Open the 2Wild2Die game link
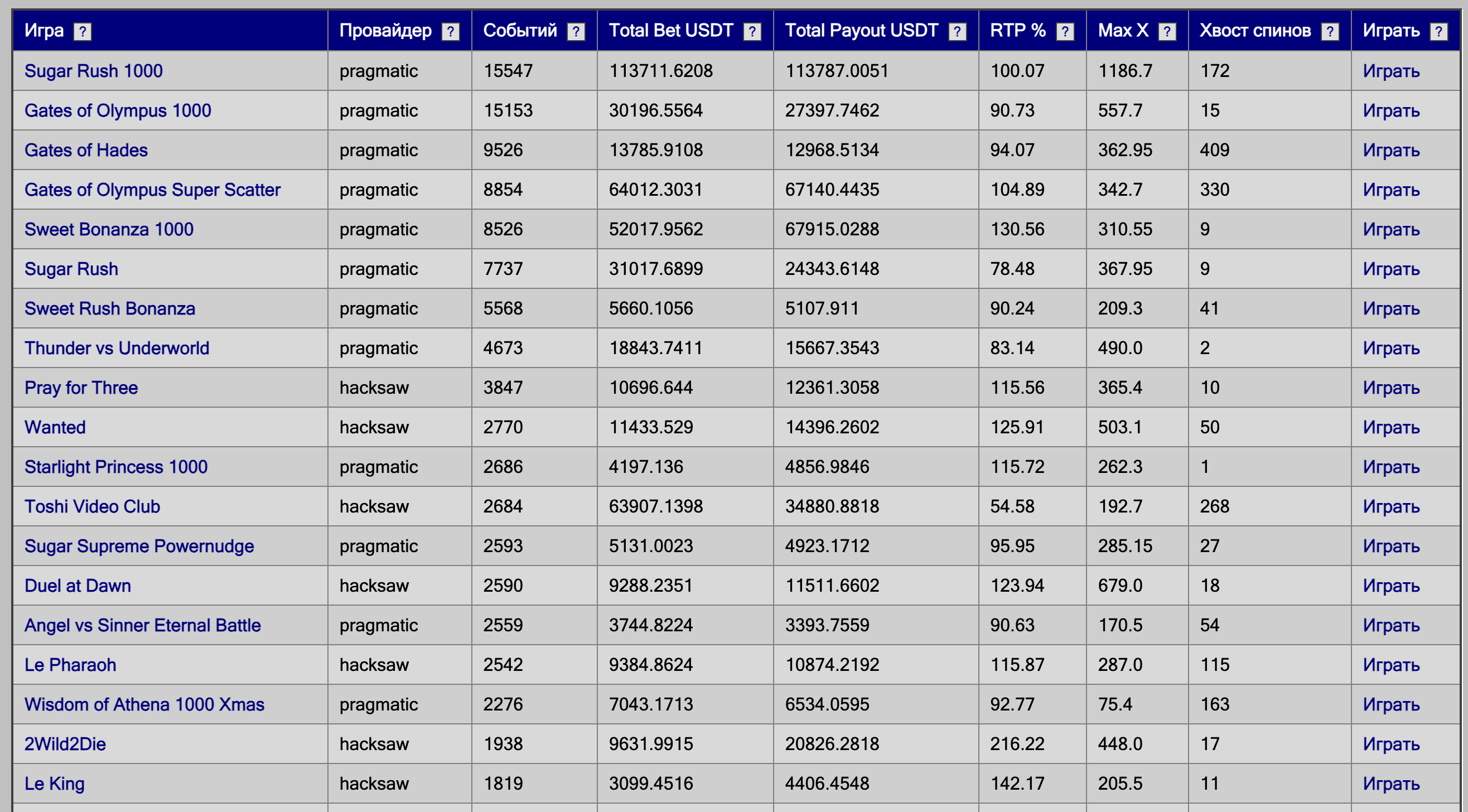This screenshot has height=812, width=1468. (65, 743)
